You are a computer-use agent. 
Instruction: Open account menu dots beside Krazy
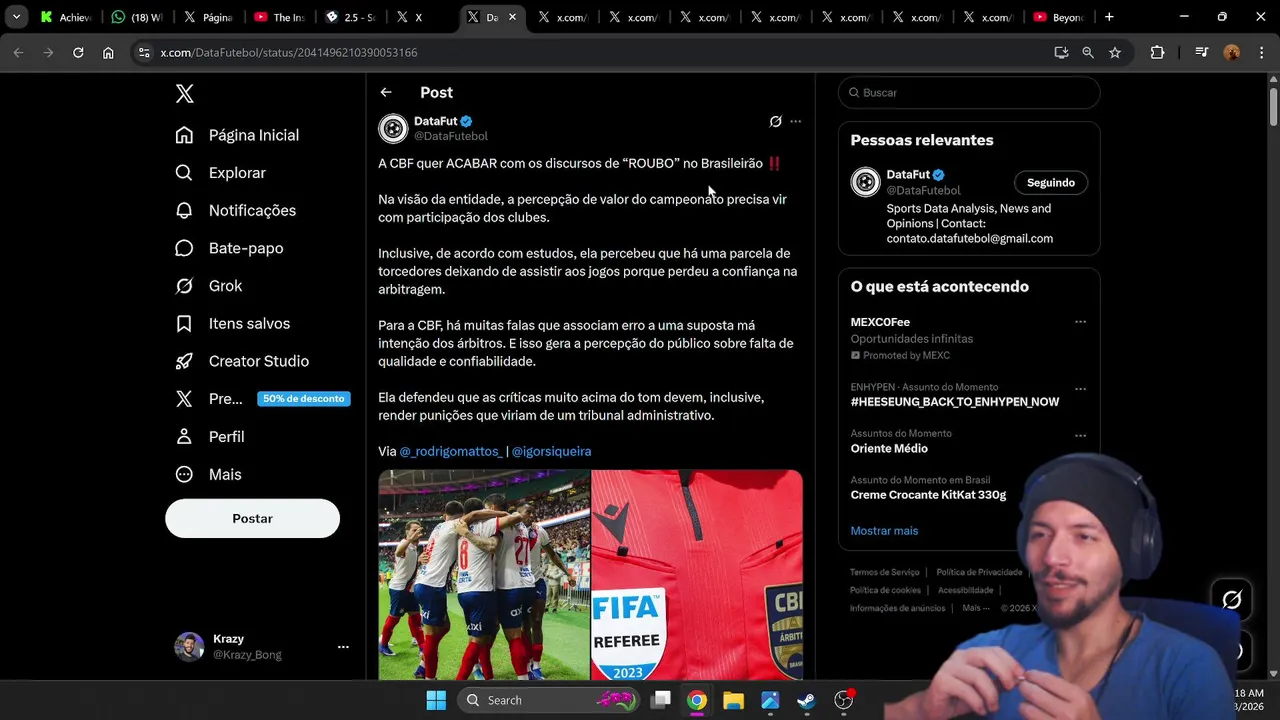pyautogui.click(x=343, y=647)
